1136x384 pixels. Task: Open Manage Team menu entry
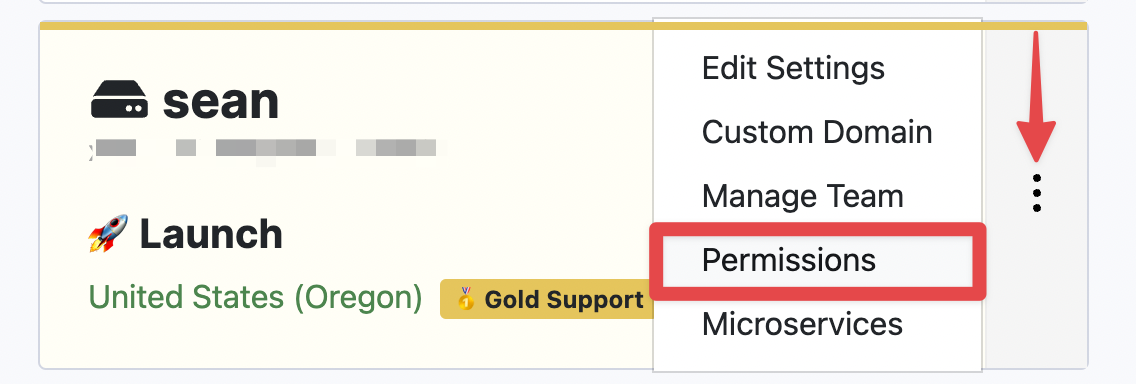click(x=803, y=196)
